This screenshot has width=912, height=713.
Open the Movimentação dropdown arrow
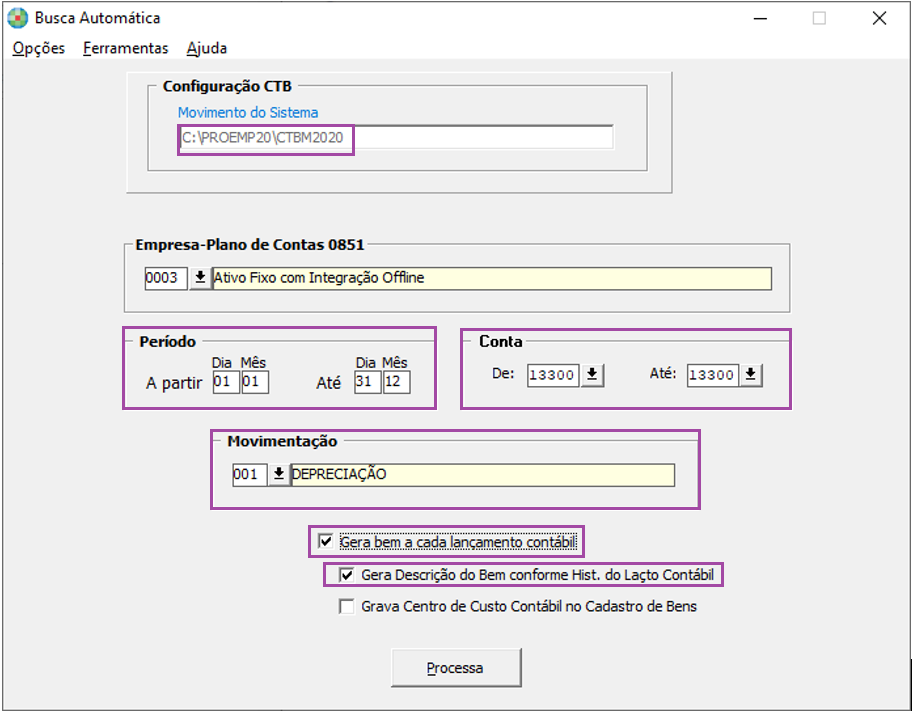coord(279,475)
